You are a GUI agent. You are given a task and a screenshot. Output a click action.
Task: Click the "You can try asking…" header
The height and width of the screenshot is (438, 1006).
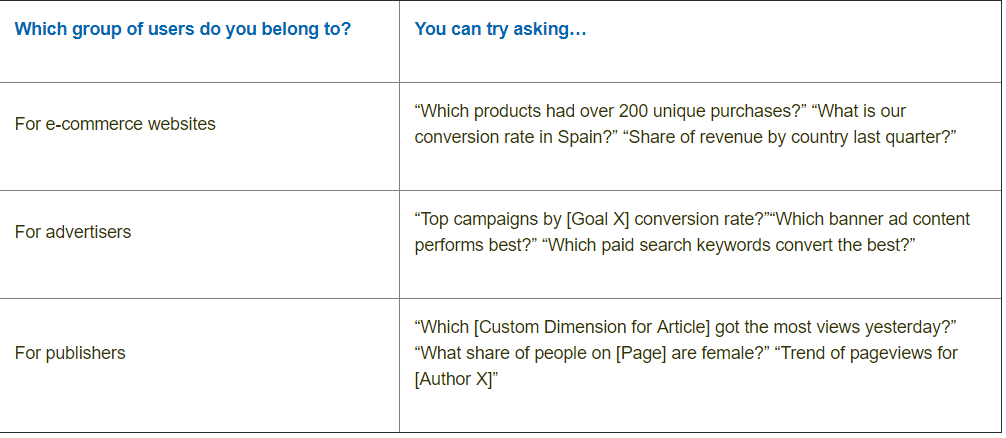coord(500,29)
